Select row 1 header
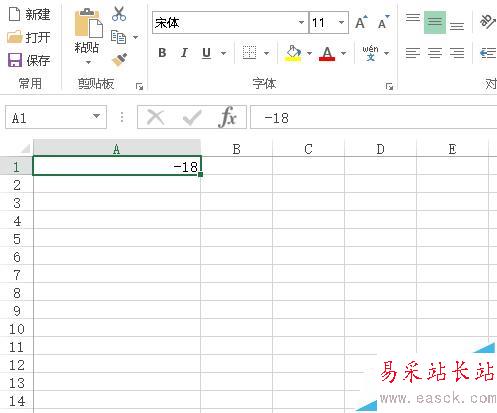 (x=16, y=166)
